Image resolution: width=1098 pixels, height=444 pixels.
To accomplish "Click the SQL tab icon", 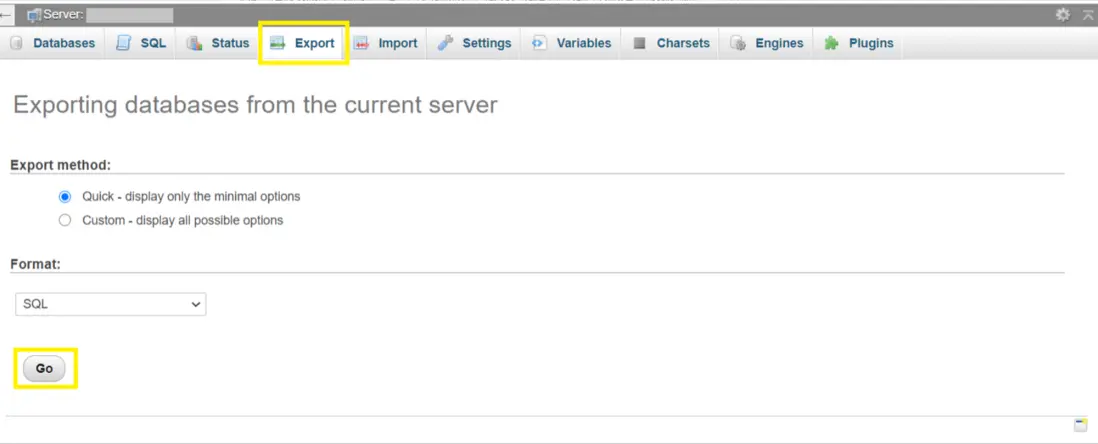I will (123, 43).
